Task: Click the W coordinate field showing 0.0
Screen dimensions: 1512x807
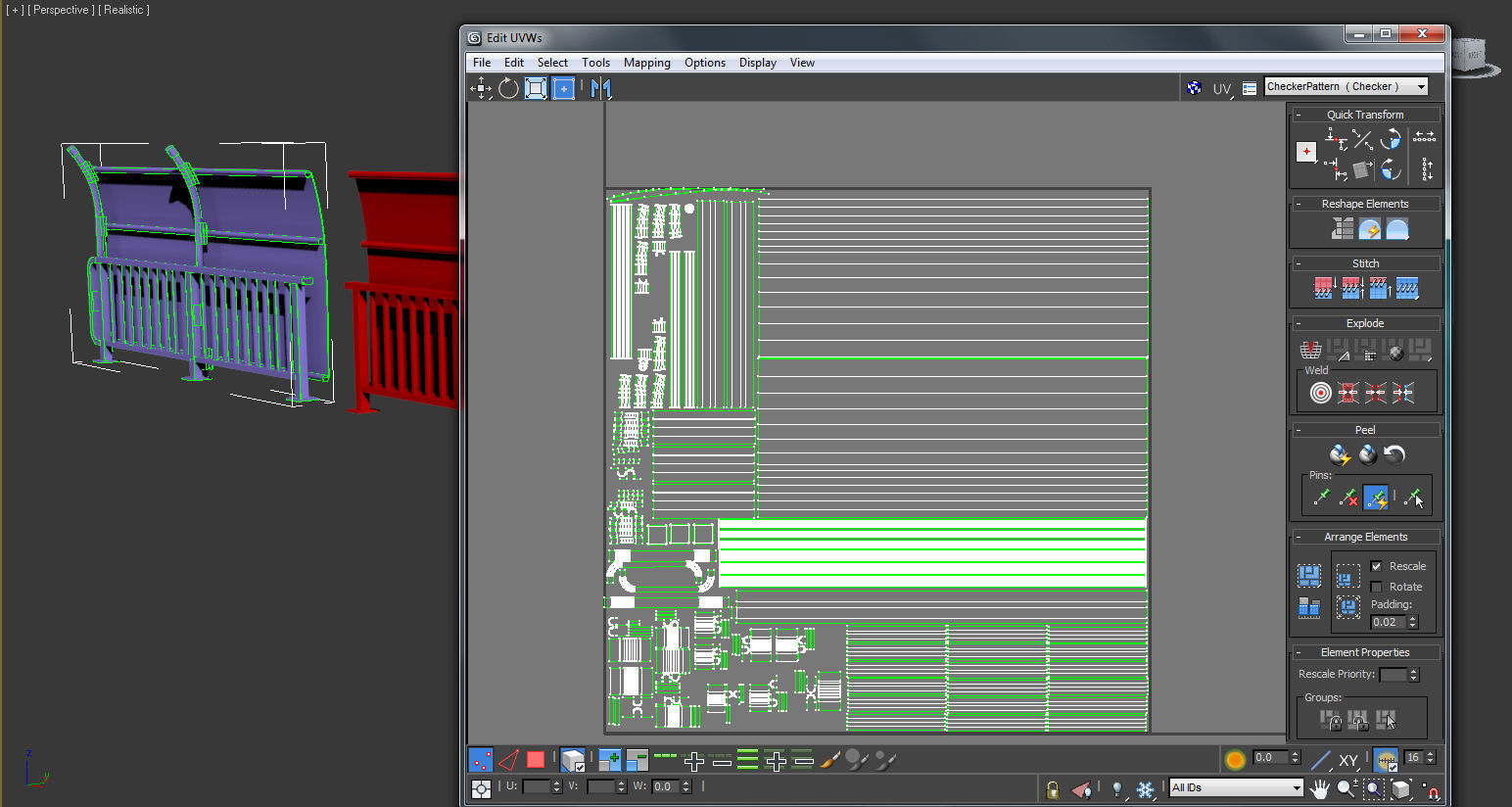Action: tap(667, 786)
